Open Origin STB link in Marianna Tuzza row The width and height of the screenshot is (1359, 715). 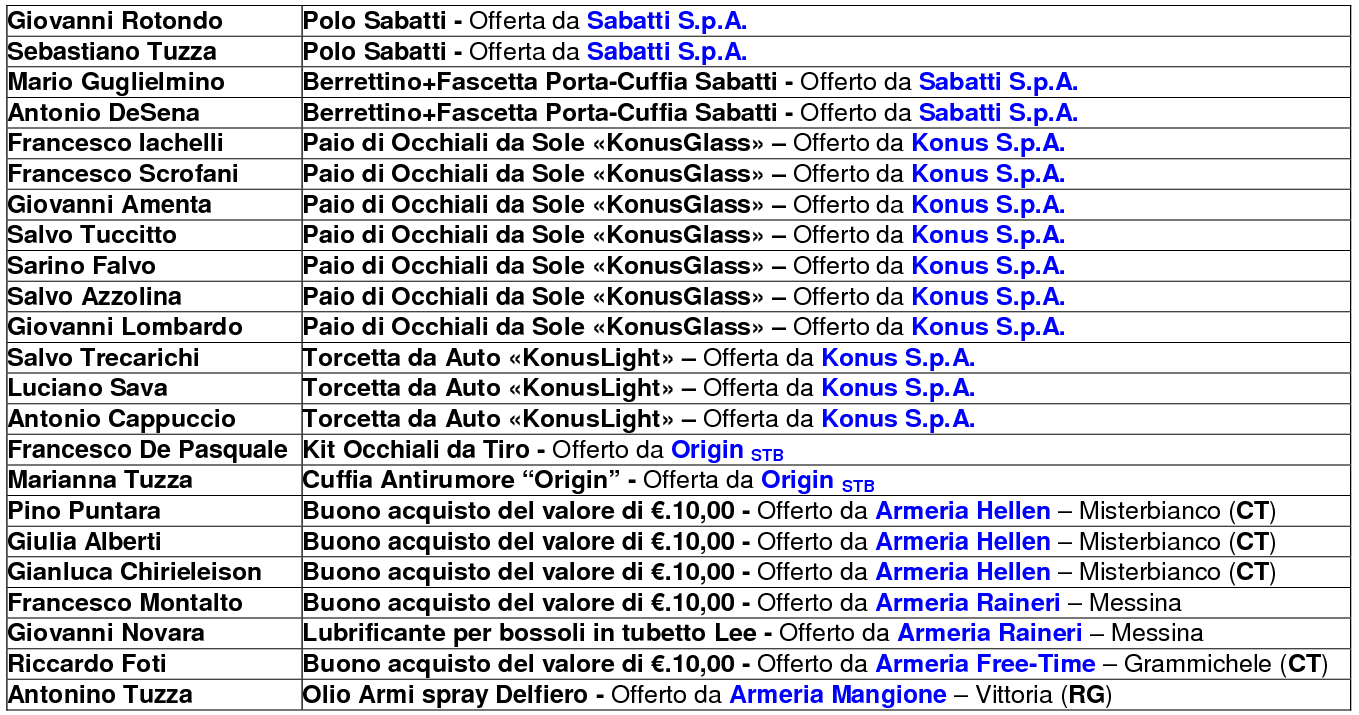pos(818,481)
